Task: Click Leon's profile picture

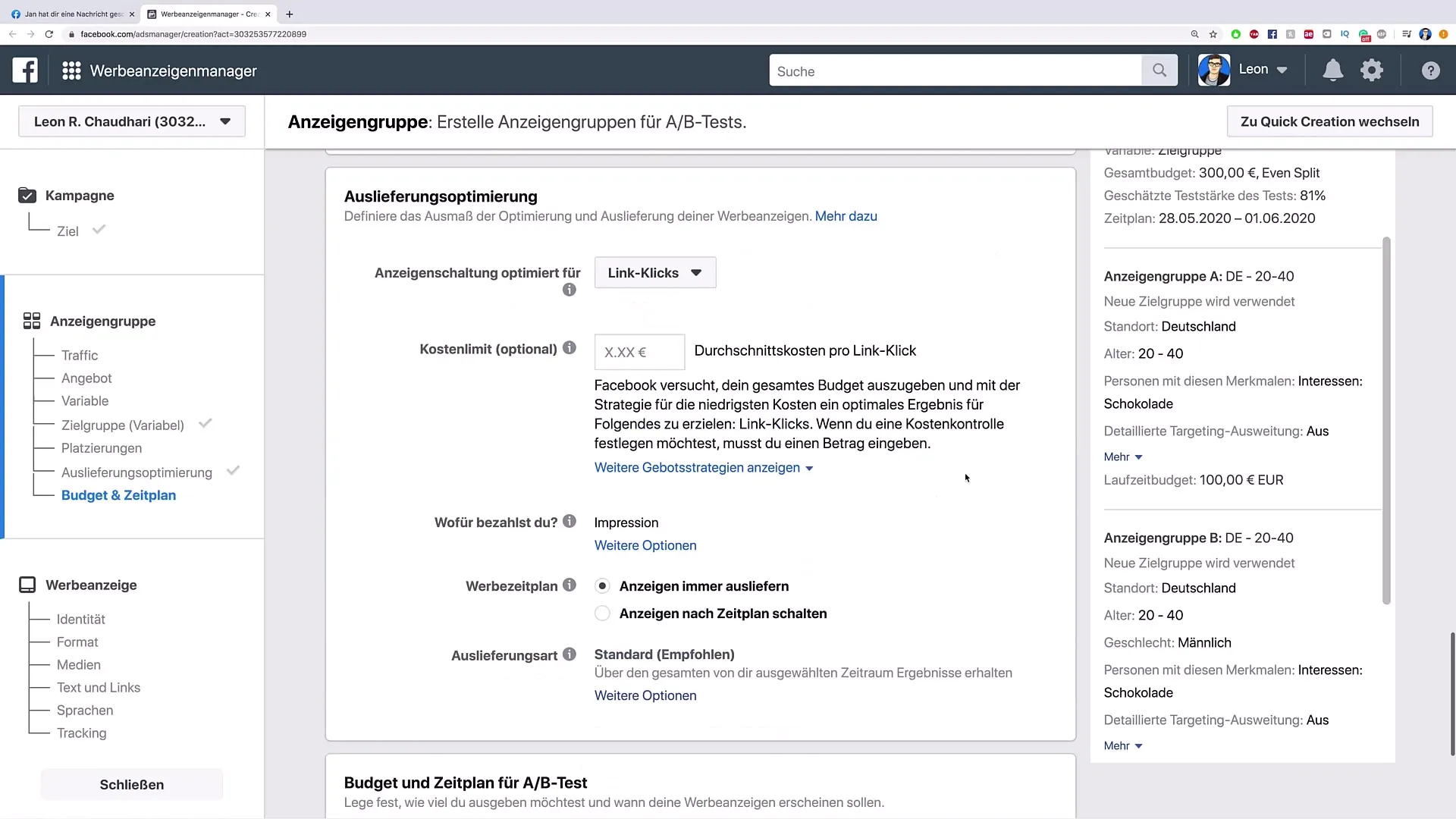Action: [x=1214, y=70]
